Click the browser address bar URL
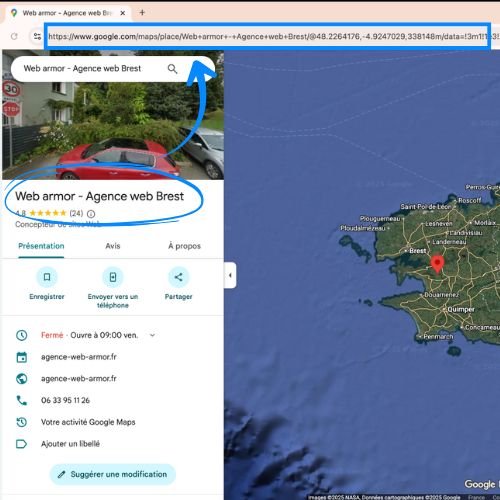 268,36
